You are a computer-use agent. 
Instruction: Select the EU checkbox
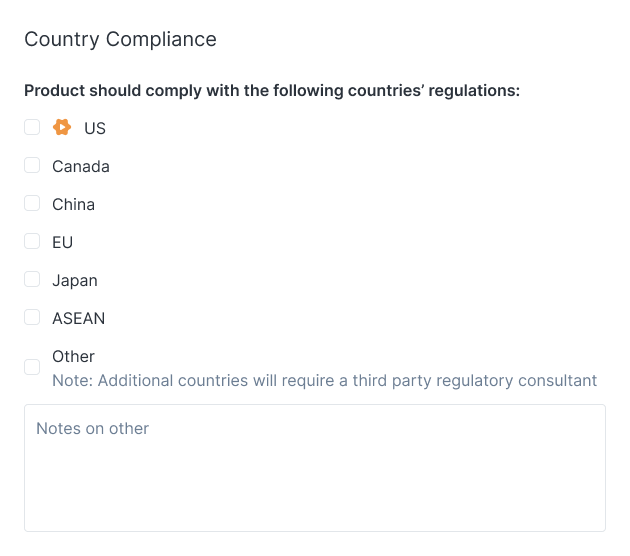[x=32, y=241]
